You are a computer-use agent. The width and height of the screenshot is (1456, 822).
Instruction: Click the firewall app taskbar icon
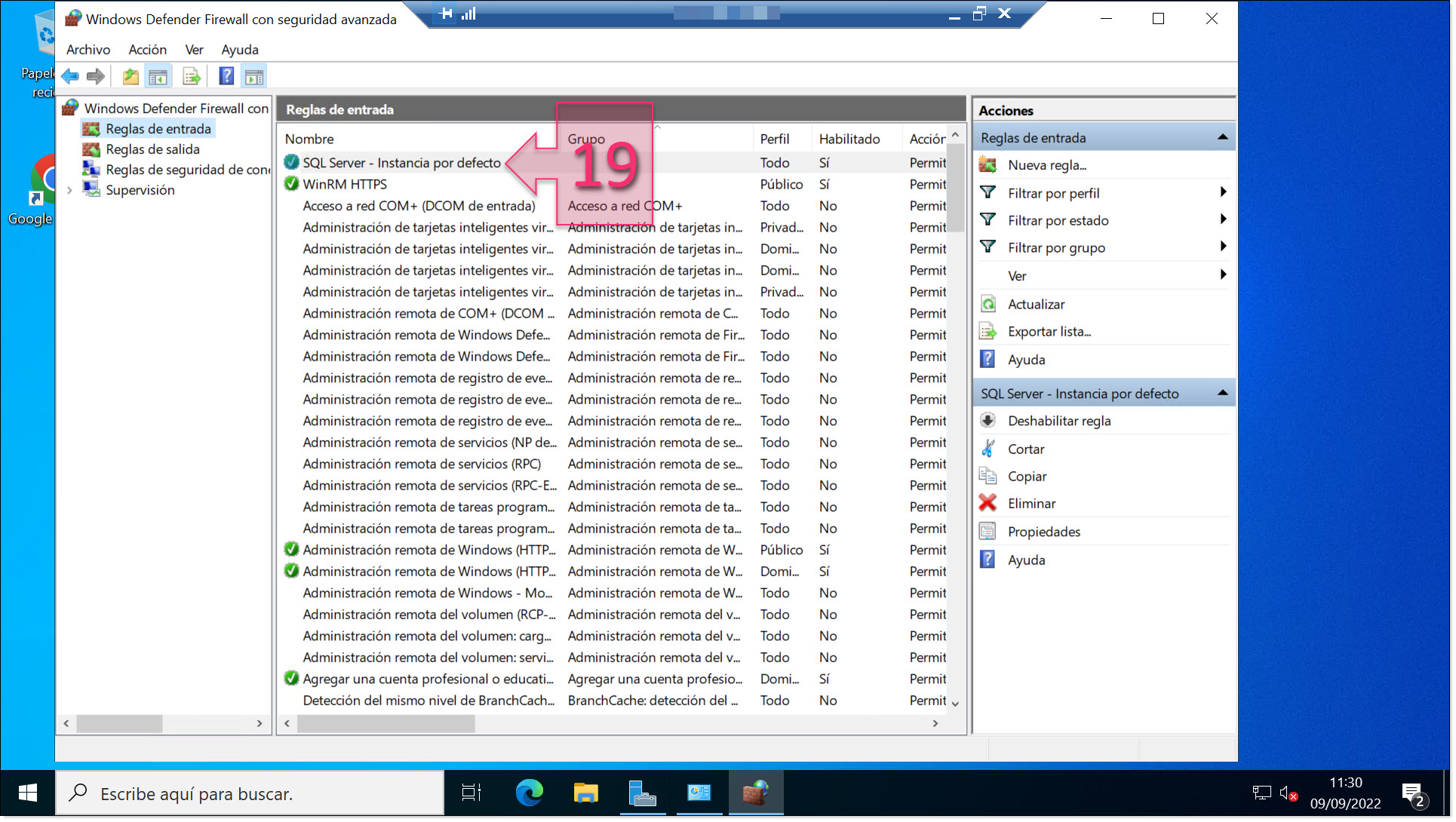[x=756, y=793]
